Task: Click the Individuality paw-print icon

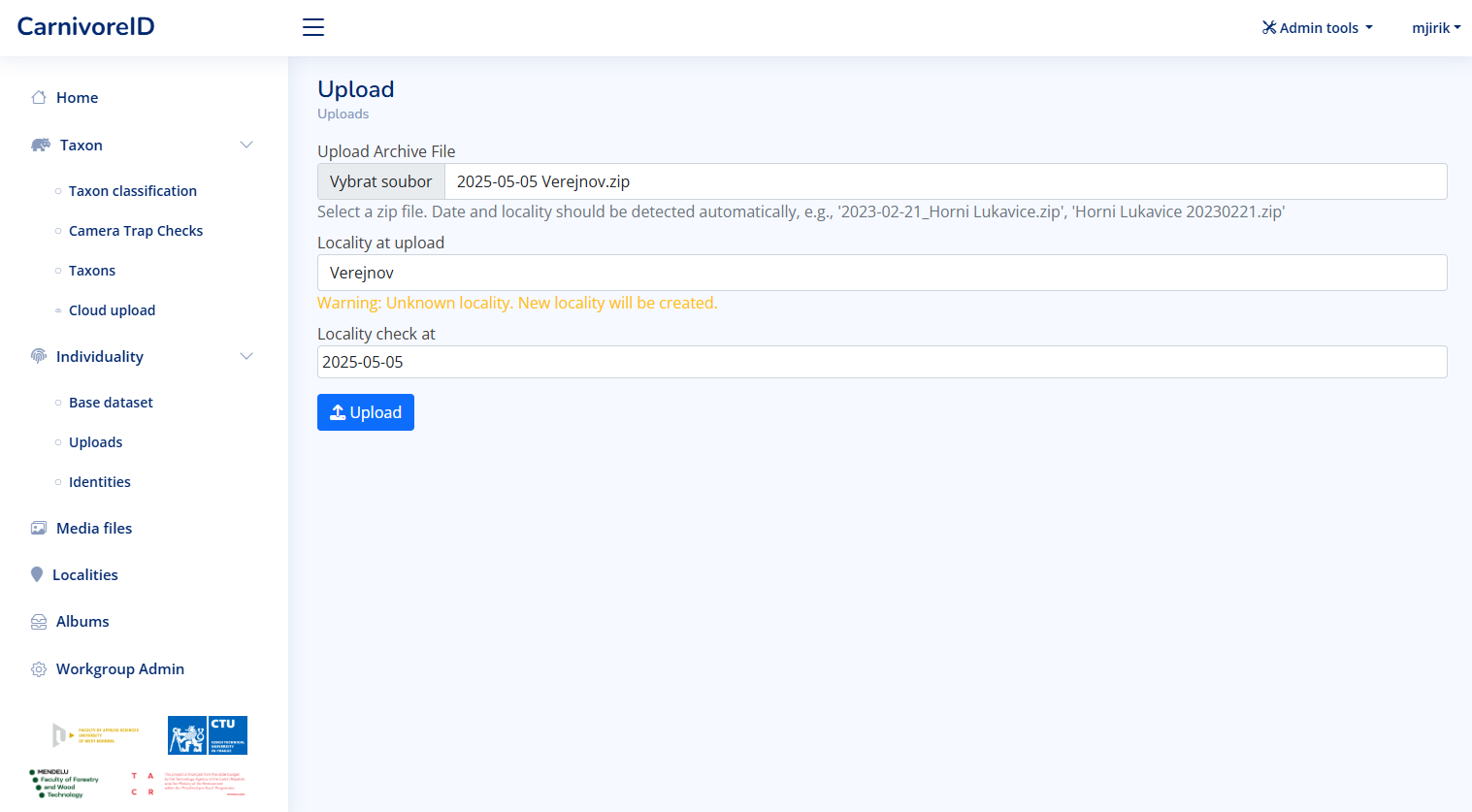Action: (38, 356)
